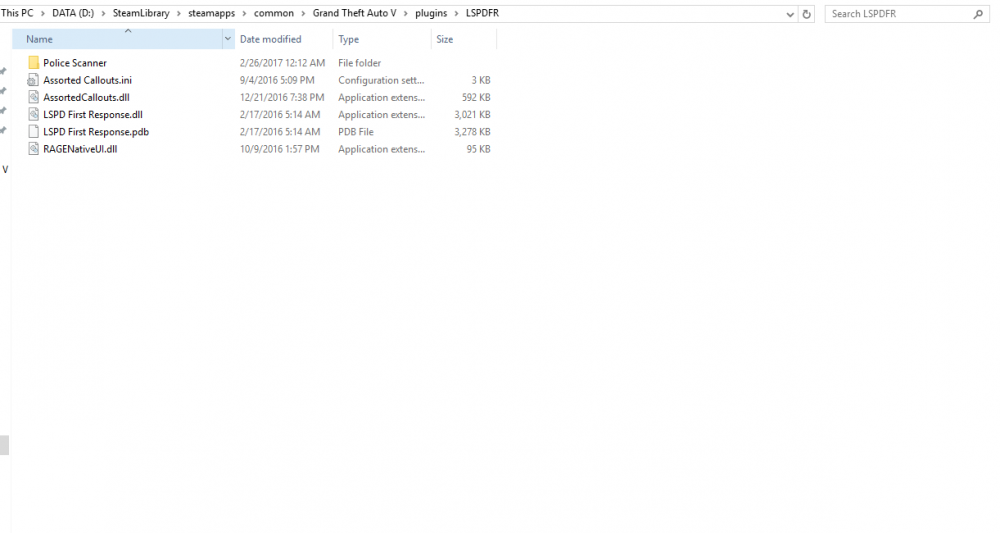The width and height of the screenshot is (1000, 533).
Task: Click the File folder type cell
Action: 359,62
